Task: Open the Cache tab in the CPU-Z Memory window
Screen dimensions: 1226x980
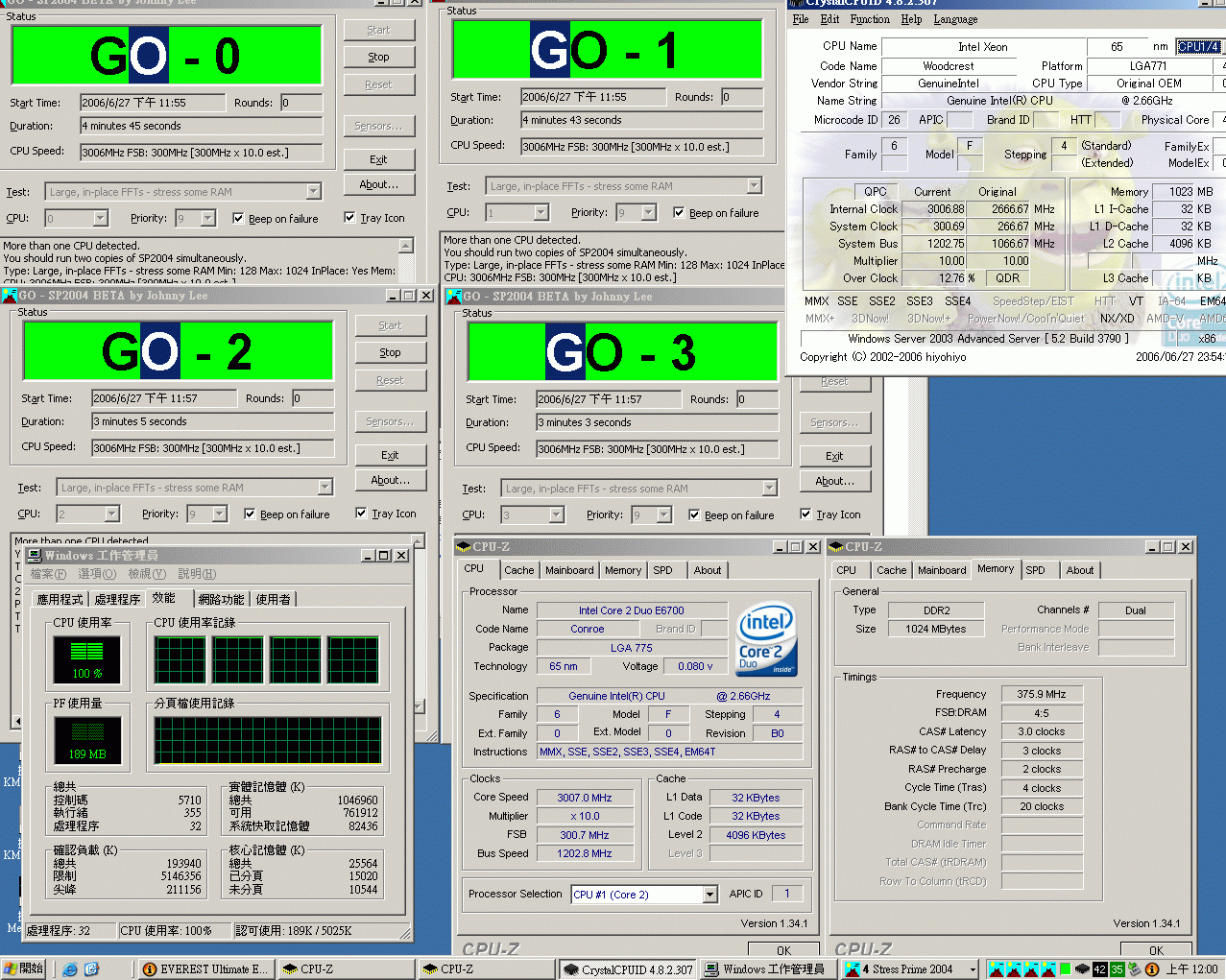Action: click(891, 570)
